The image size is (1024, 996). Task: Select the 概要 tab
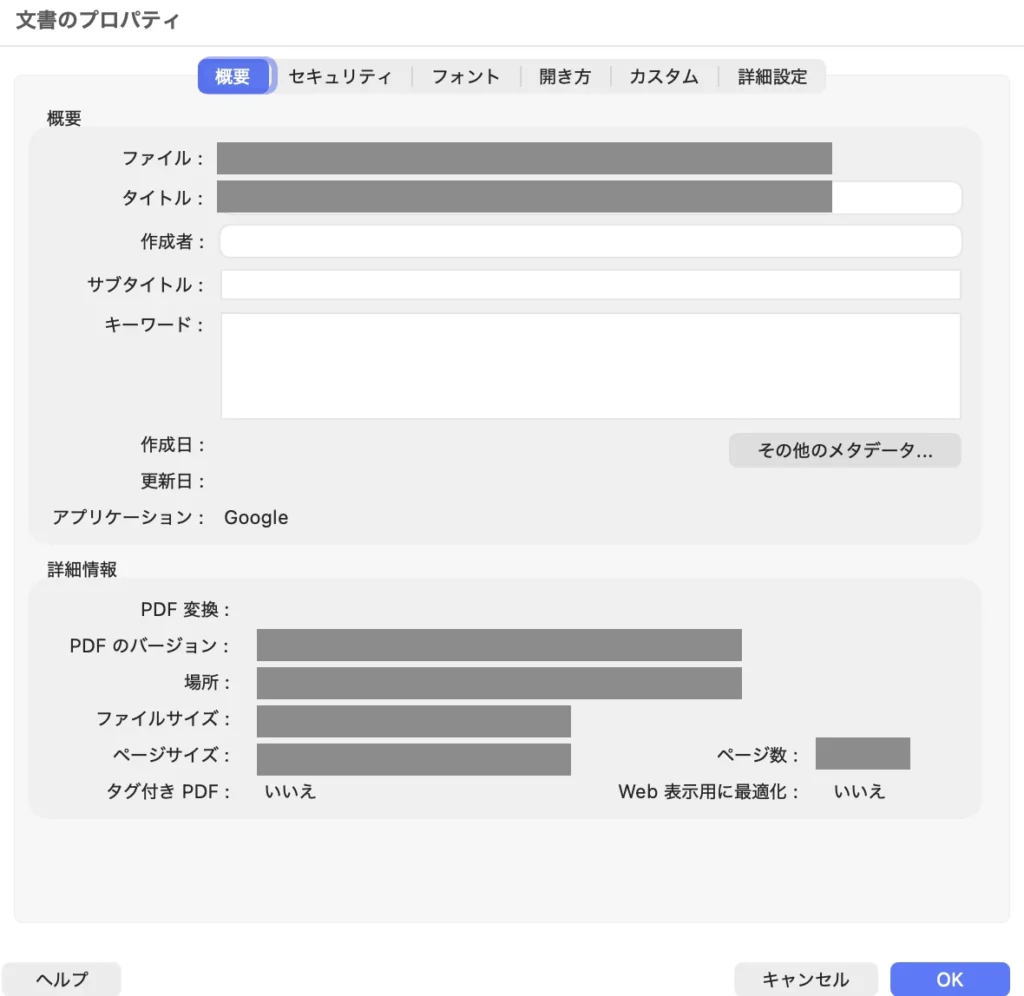coord(233,76)
